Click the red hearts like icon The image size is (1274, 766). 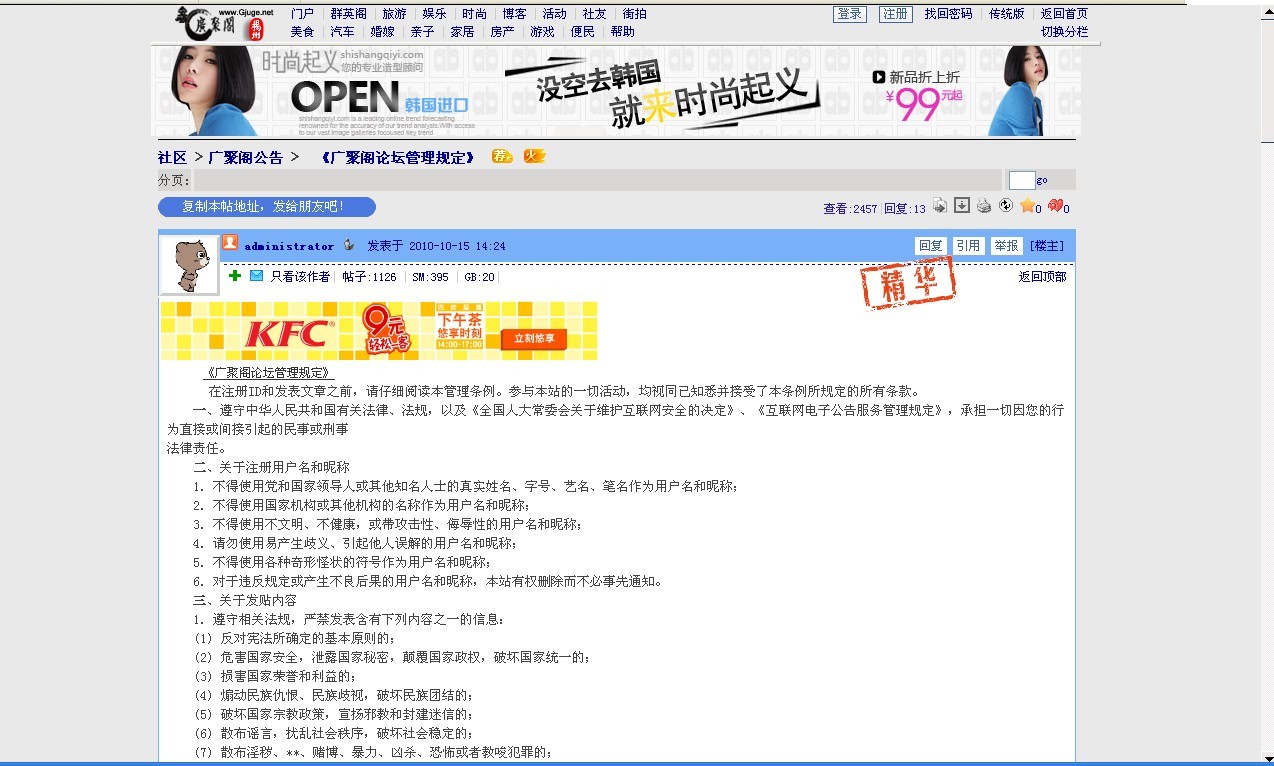(1055, 205)
